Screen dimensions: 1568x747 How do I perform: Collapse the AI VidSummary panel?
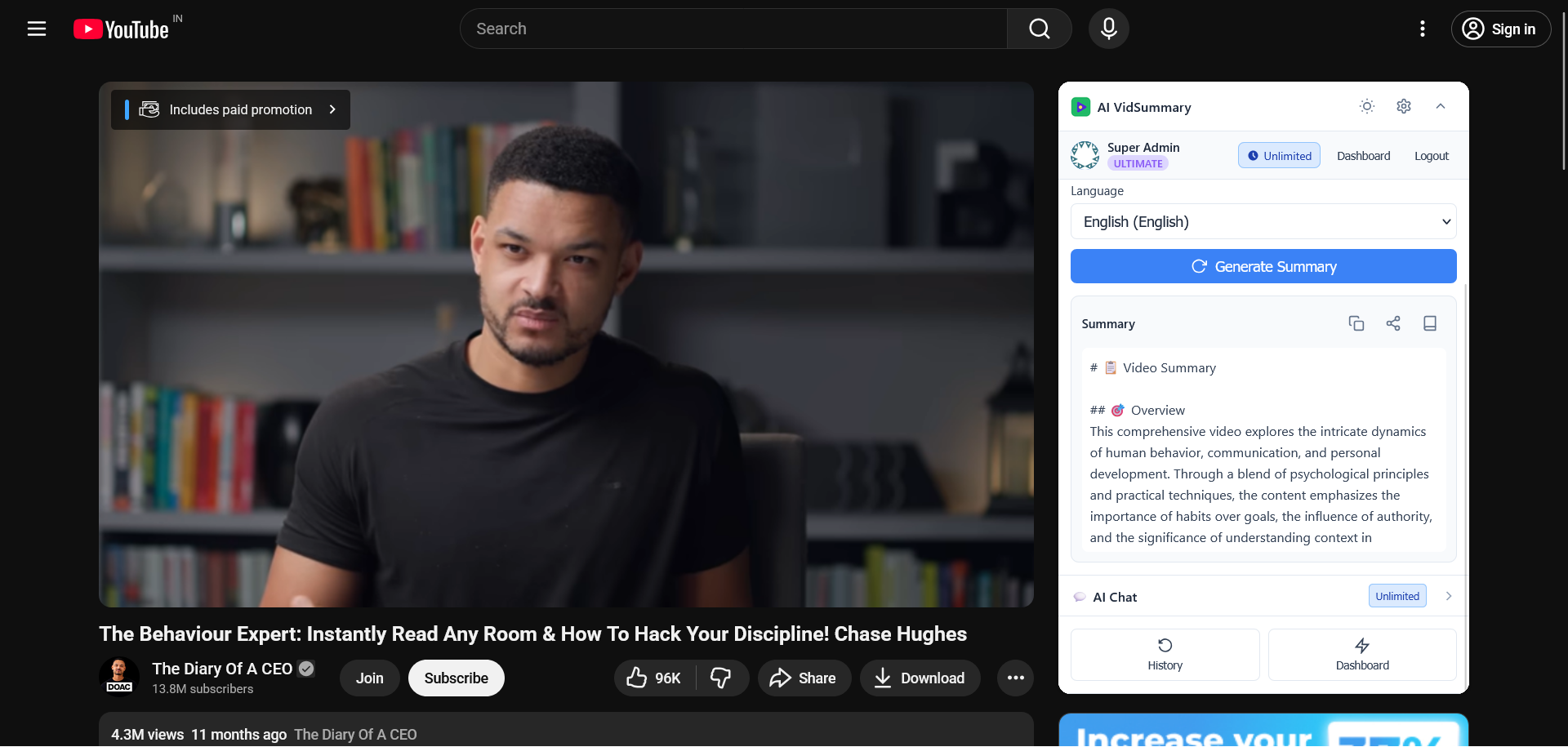(x=1441, y=106)
